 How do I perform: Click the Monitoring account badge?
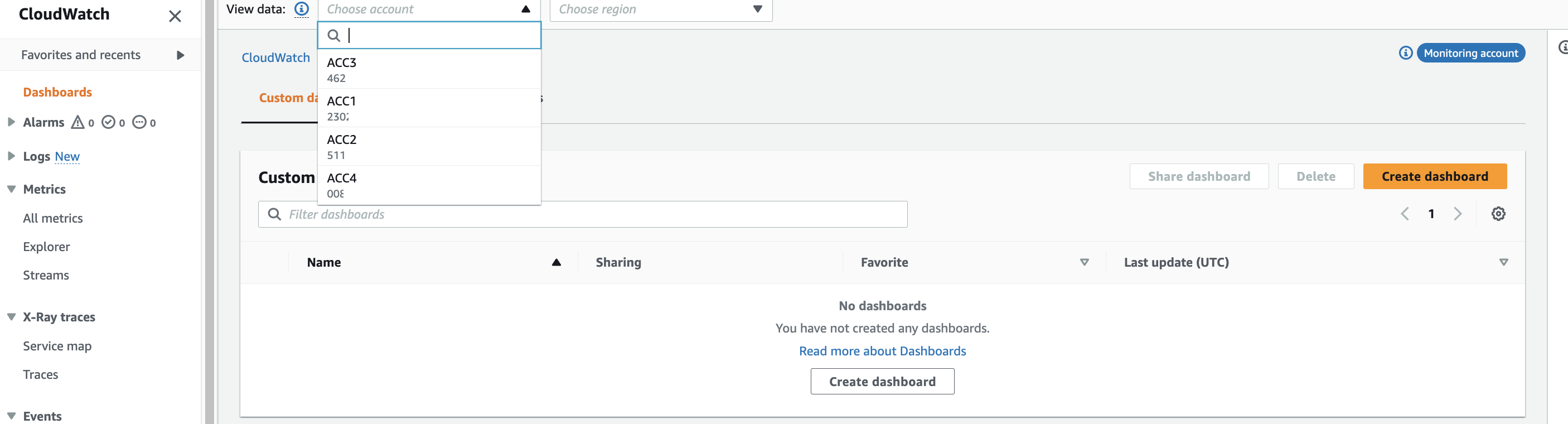(1470, 53)
